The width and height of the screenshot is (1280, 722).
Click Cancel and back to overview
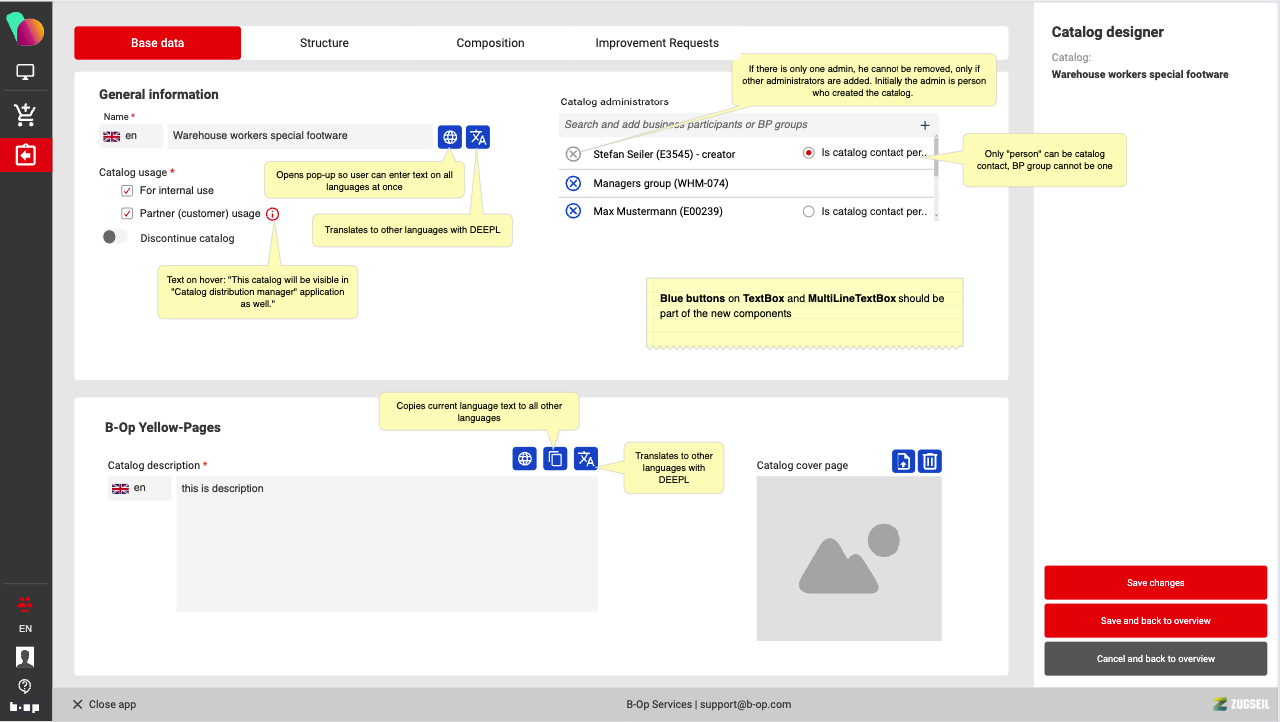click(1155, 659)
